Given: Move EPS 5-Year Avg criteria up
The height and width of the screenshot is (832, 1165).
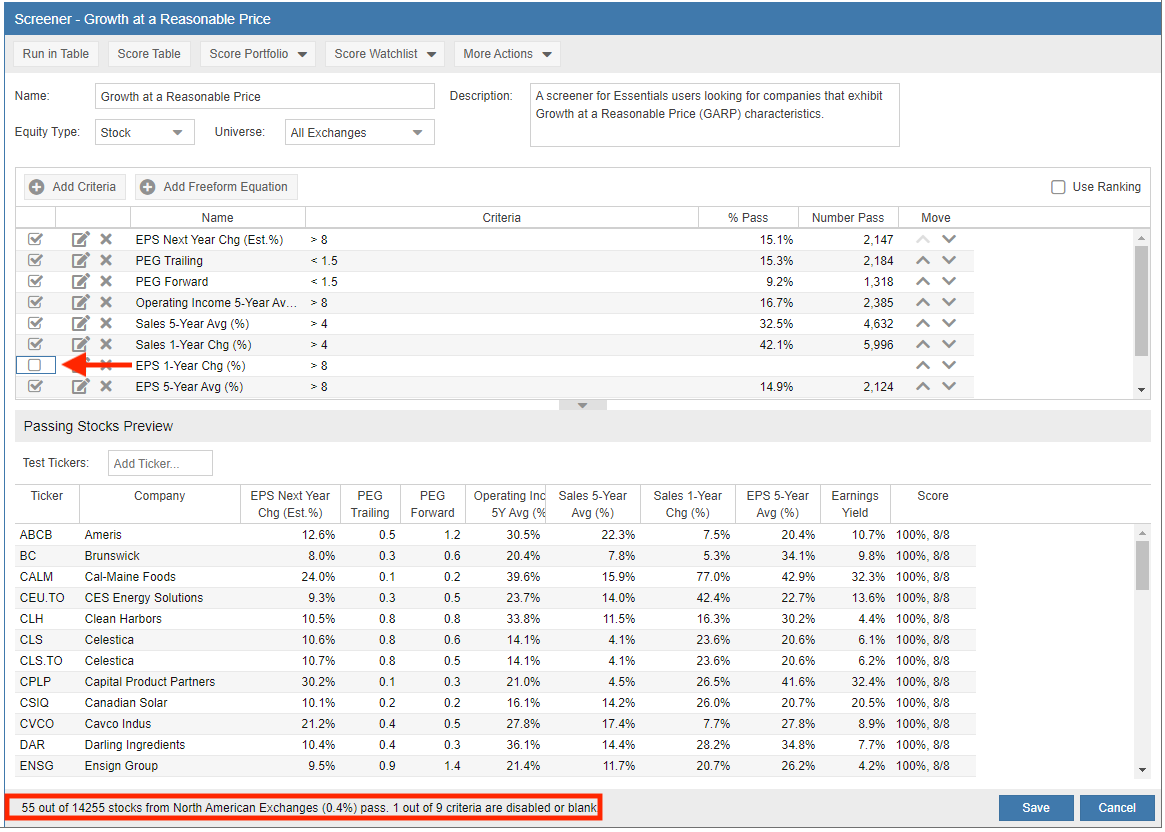Looking at the screenshot, I should [x=923, y=386].
